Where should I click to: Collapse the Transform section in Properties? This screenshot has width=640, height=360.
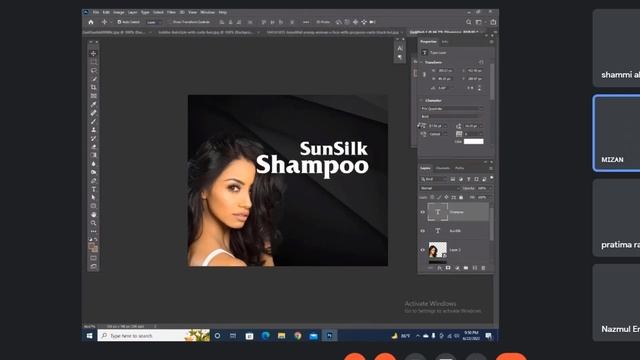point(421,62)
